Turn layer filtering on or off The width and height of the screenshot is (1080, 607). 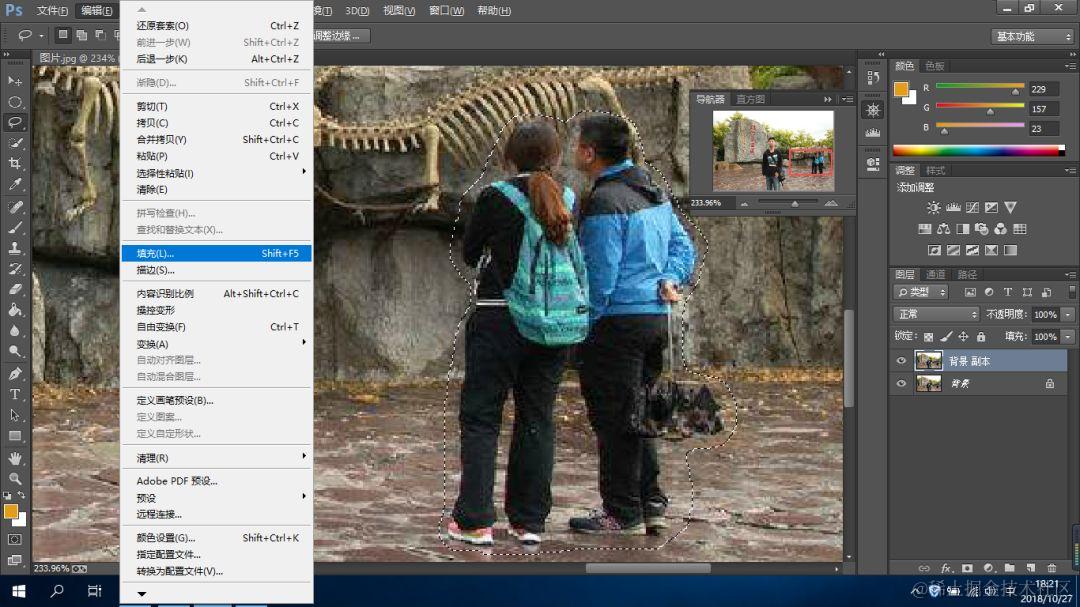click(1072, 292)
